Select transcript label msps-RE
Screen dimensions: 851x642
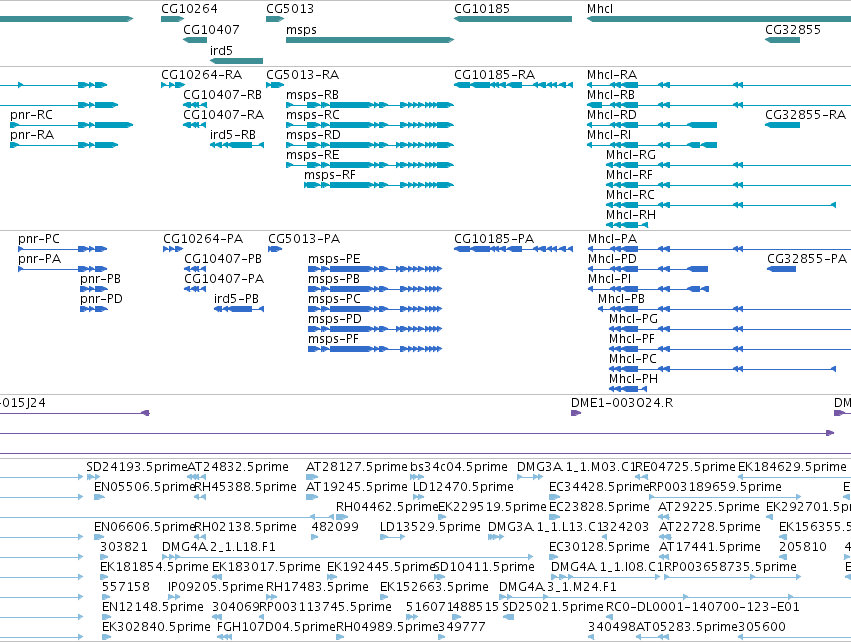pyautogui.click(x=313, y=155)
